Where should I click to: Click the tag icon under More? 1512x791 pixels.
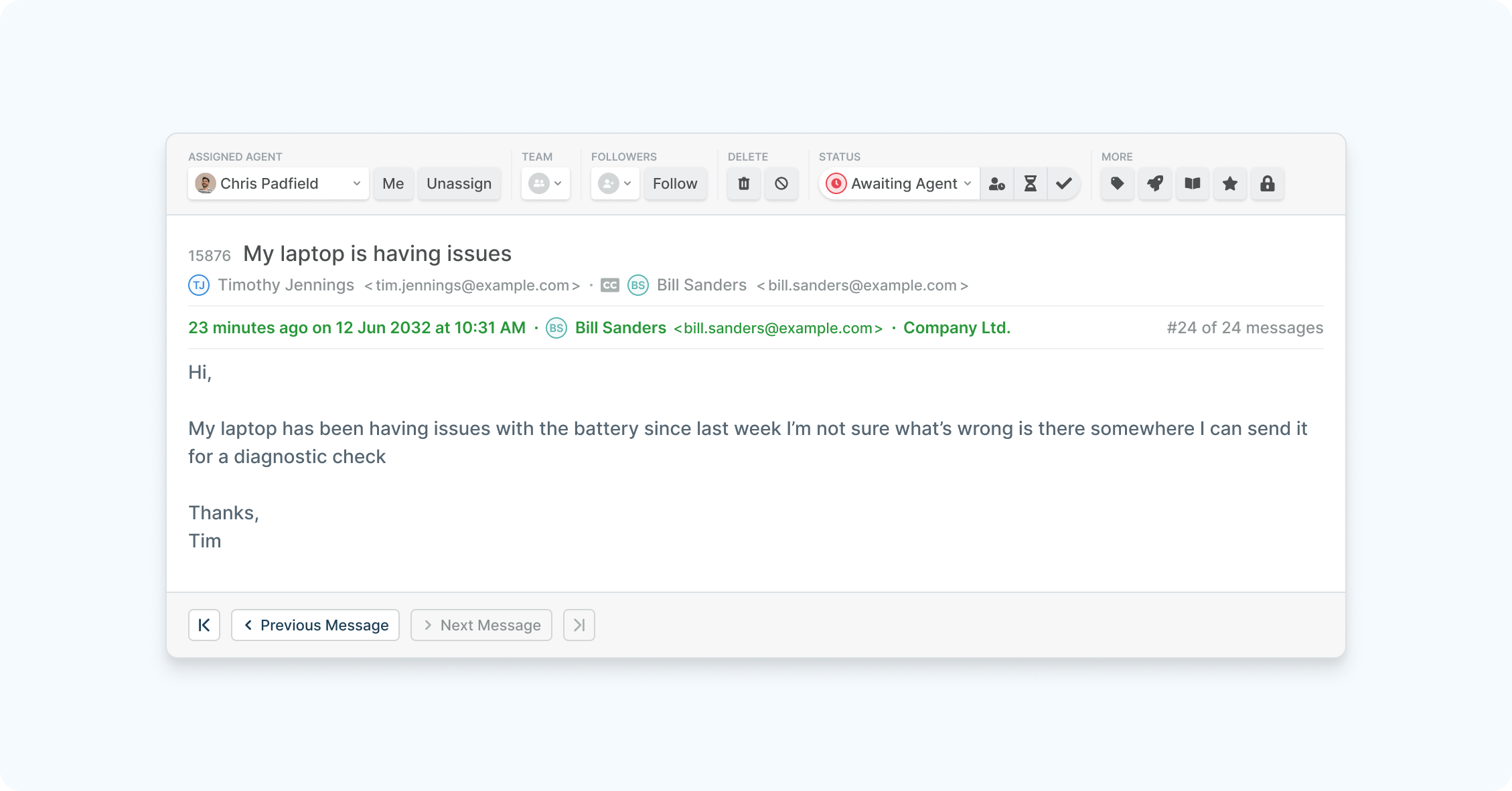1117,183
